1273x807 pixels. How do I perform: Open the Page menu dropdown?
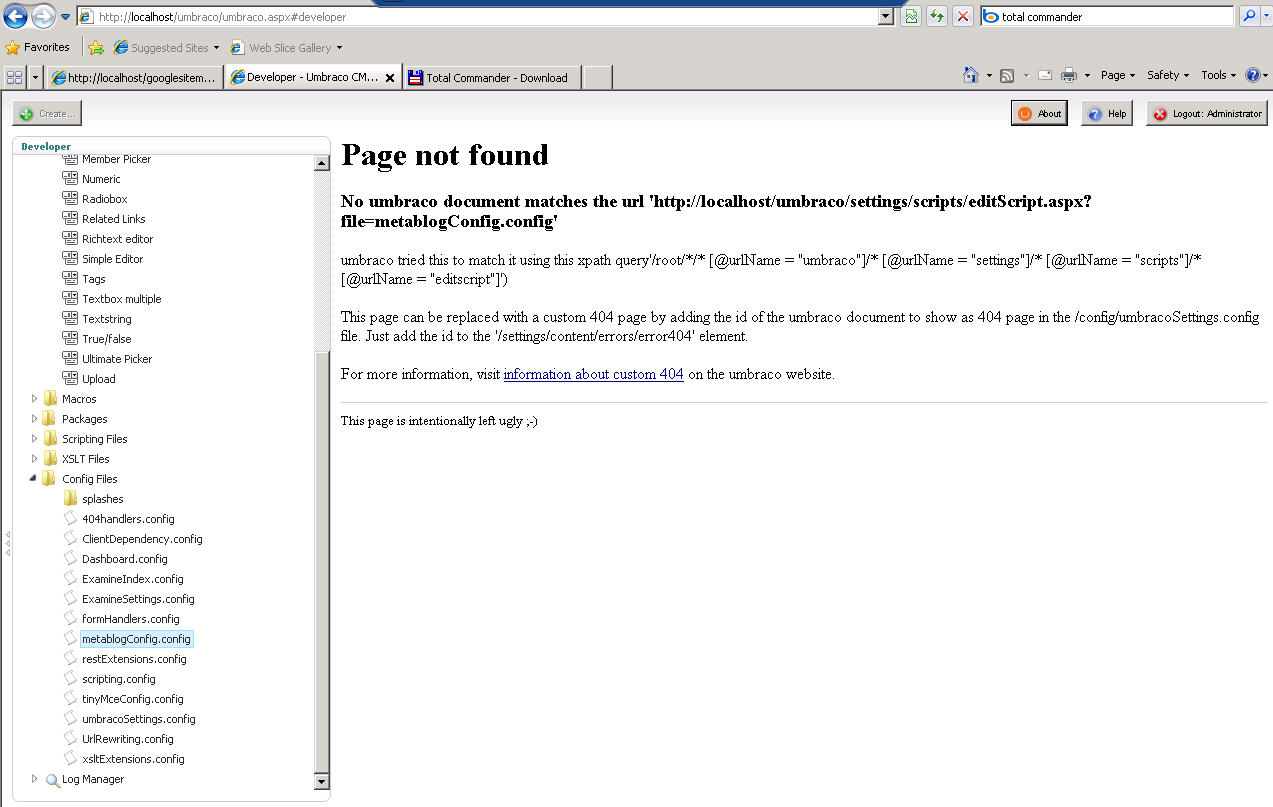click(x=1118, y=75)
